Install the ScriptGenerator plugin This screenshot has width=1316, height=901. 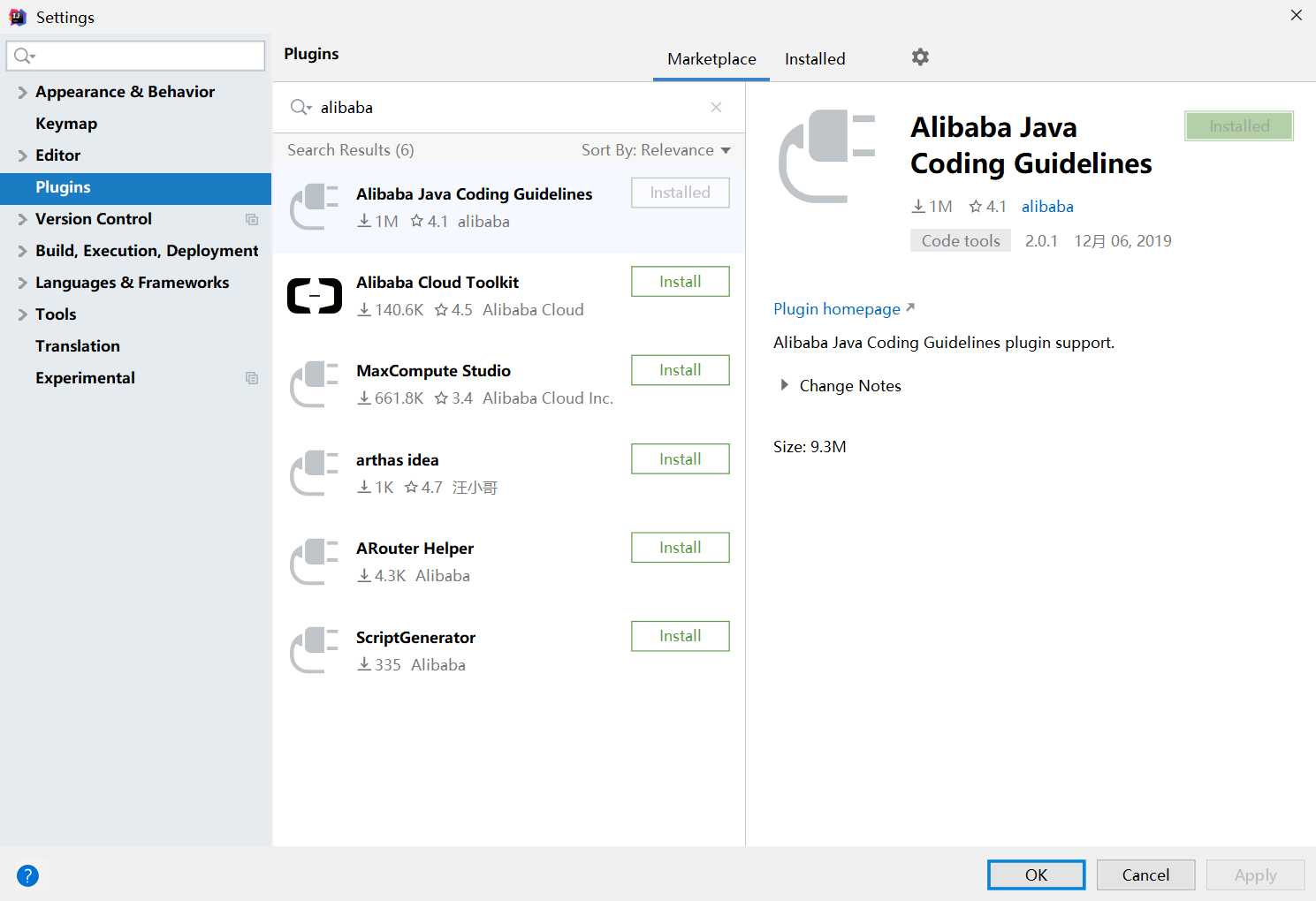[x=681, y=636]
